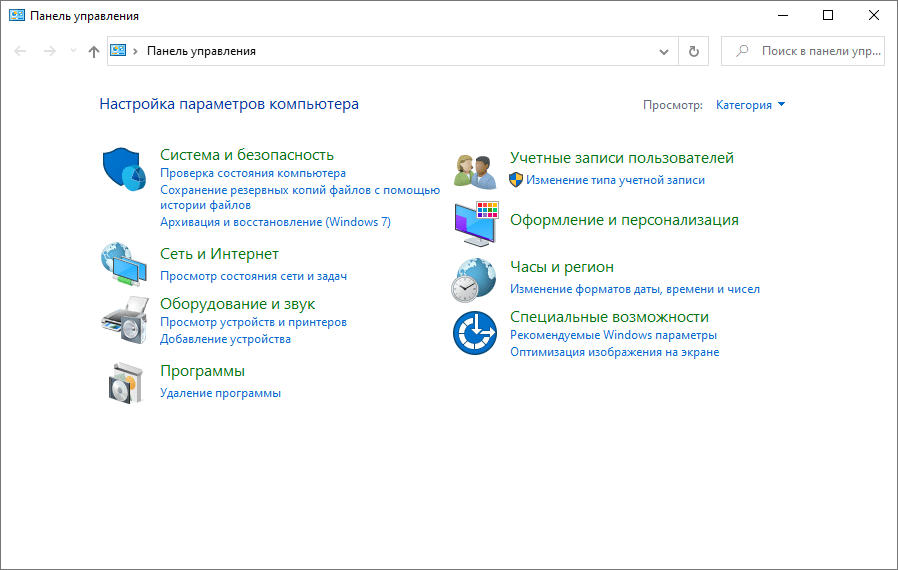Open the Категория view dropdown
This screenshot has height=570, width=898.
[x=750, y=105]
